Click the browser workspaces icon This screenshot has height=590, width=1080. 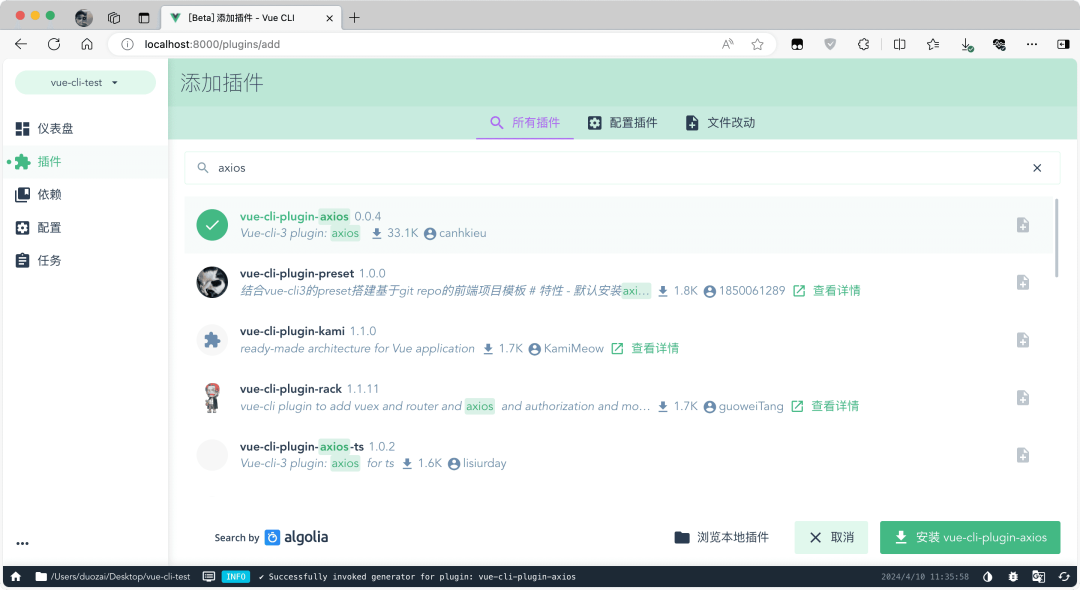[114, 18]
